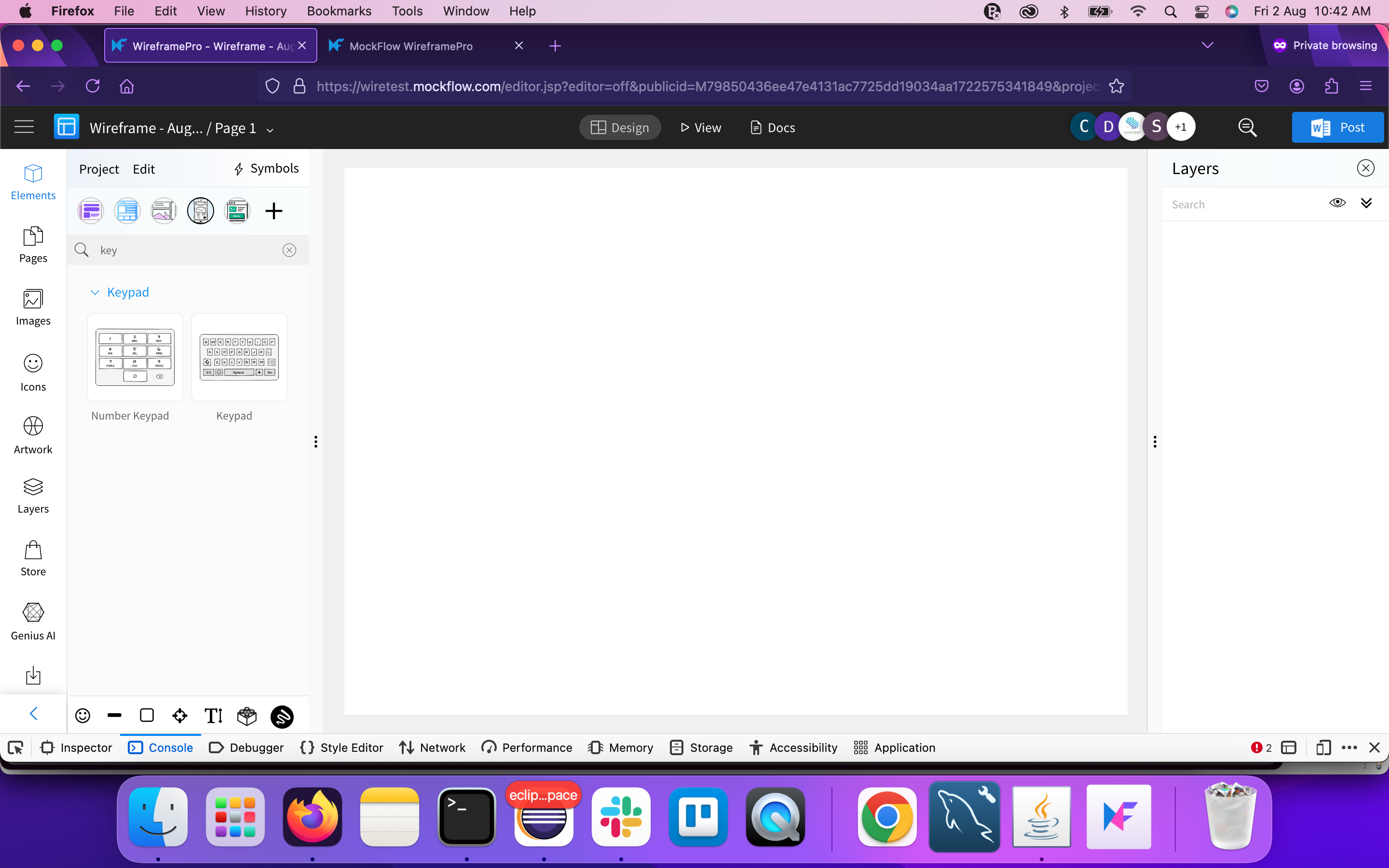
Task: Select the Text tool in the bottom toolbar
Action: (213, 716)
